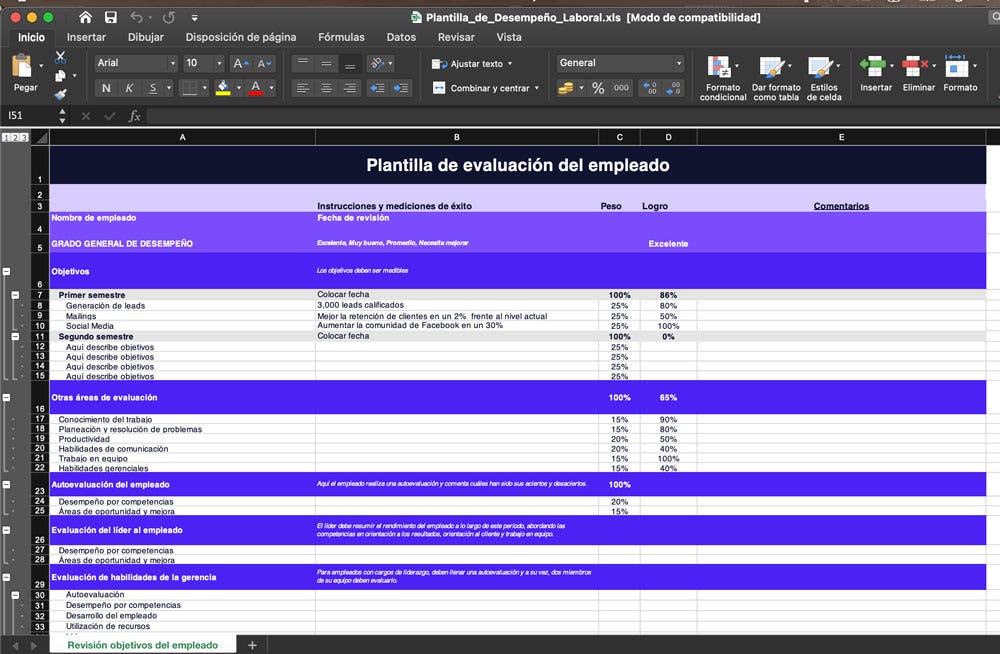
Task: Open the General number format dropdown
Action: pos(679,62)
